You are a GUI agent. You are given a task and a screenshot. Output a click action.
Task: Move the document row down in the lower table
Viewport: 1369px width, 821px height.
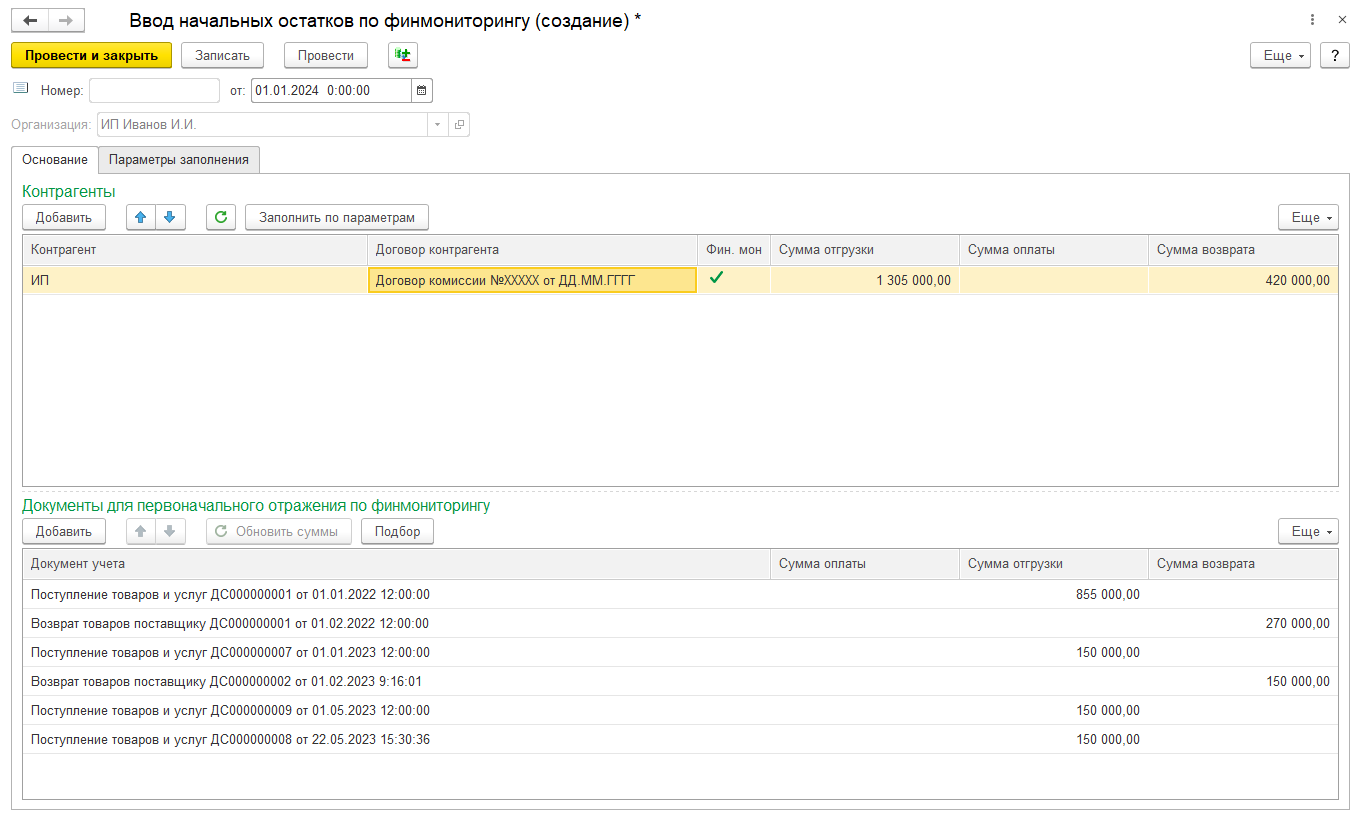click(x=170, y=532)
